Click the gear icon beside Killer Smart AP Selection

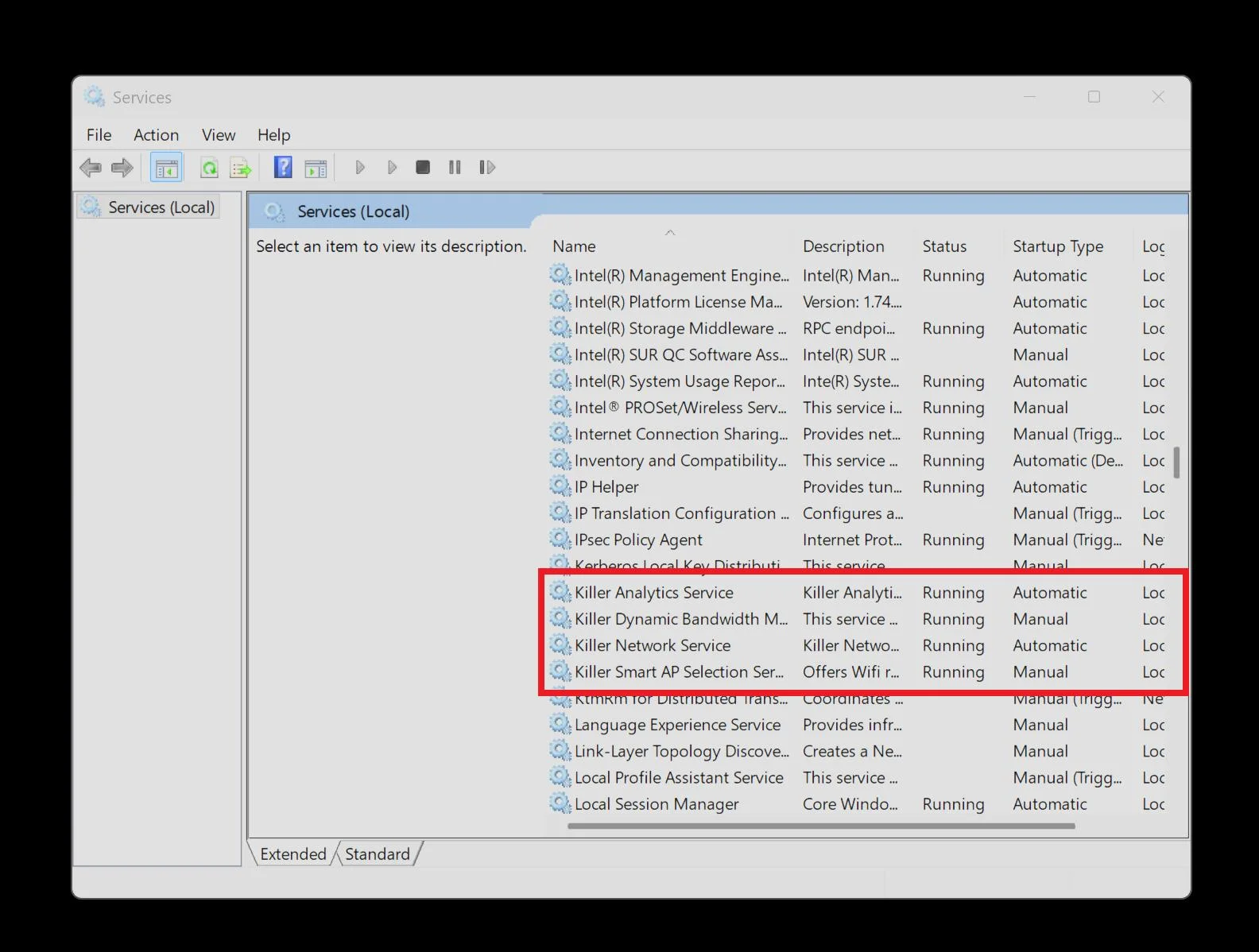560,671
